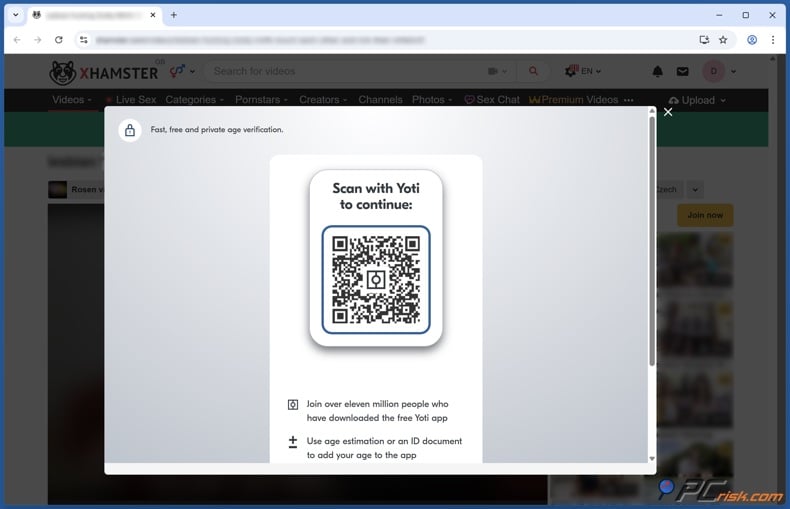Click the Yoti app icon beside download text
Viewport: 790px width, 509px height.
293,404
